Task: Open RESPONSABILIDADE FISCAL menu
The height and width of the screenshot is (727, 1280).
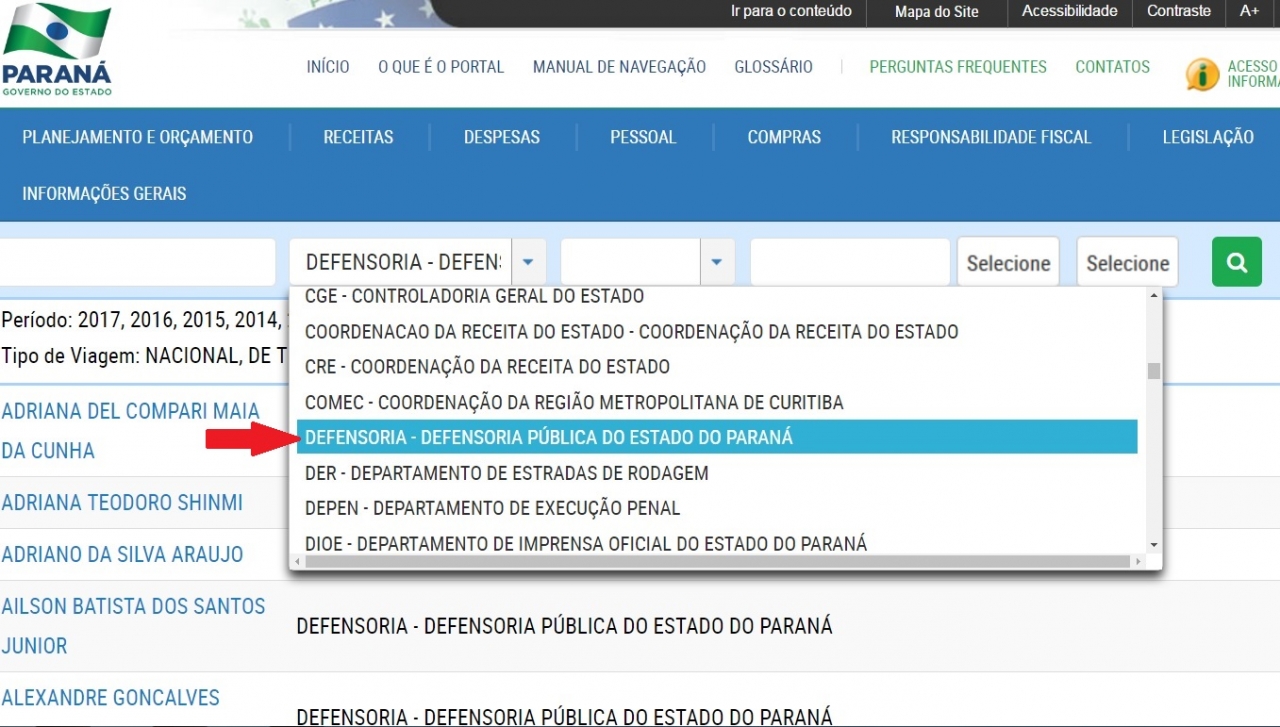Action: click(x=991, y=137)
